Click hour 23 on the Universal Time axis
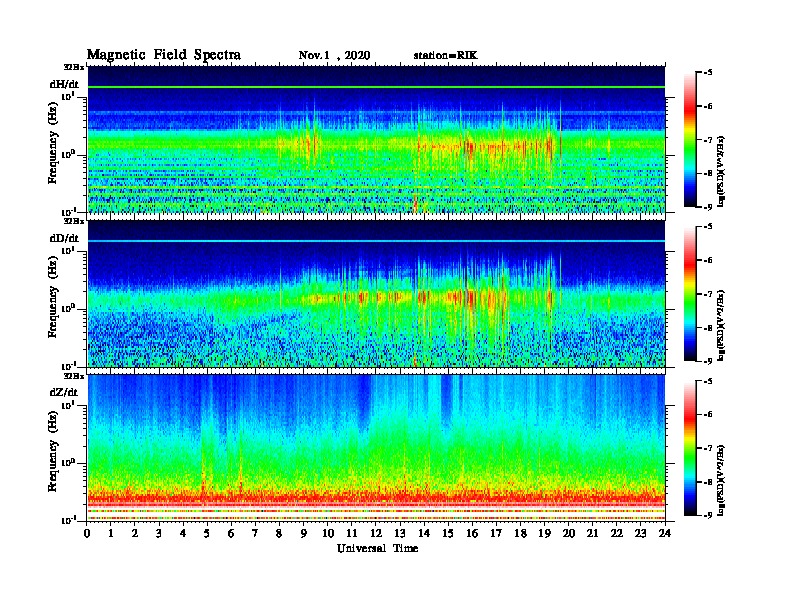Image resolution: width=792 pixels, height=612 pixels. click(x=640, y=534)
